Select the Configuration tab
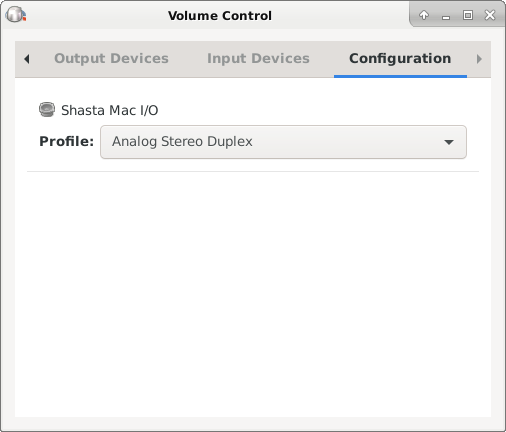The height and width of the screenshot is (432, 506). click(400, 59)
